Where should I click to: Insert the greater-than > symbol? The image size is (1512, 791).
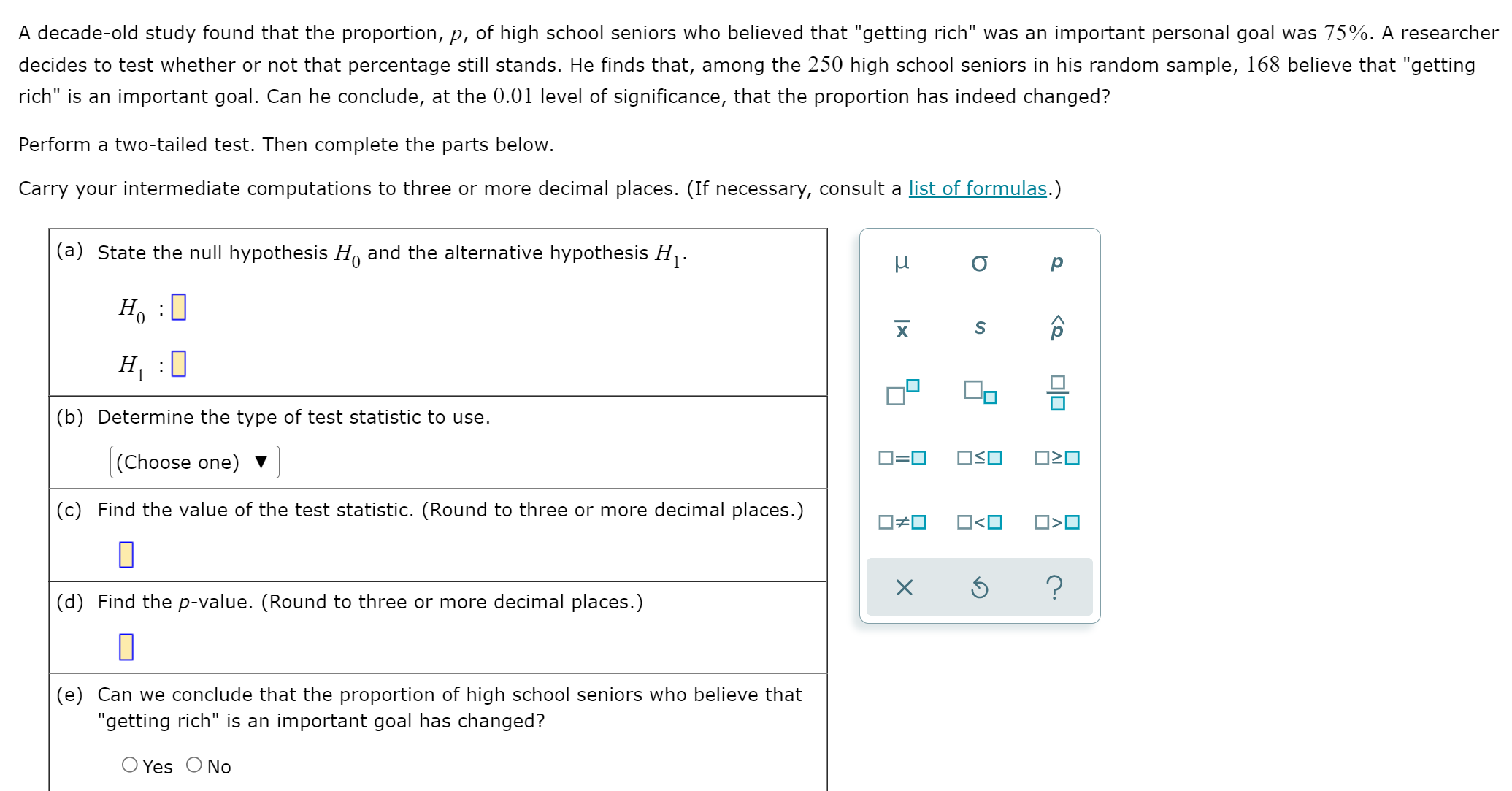pyautogui.click(x=1058, y=521)
